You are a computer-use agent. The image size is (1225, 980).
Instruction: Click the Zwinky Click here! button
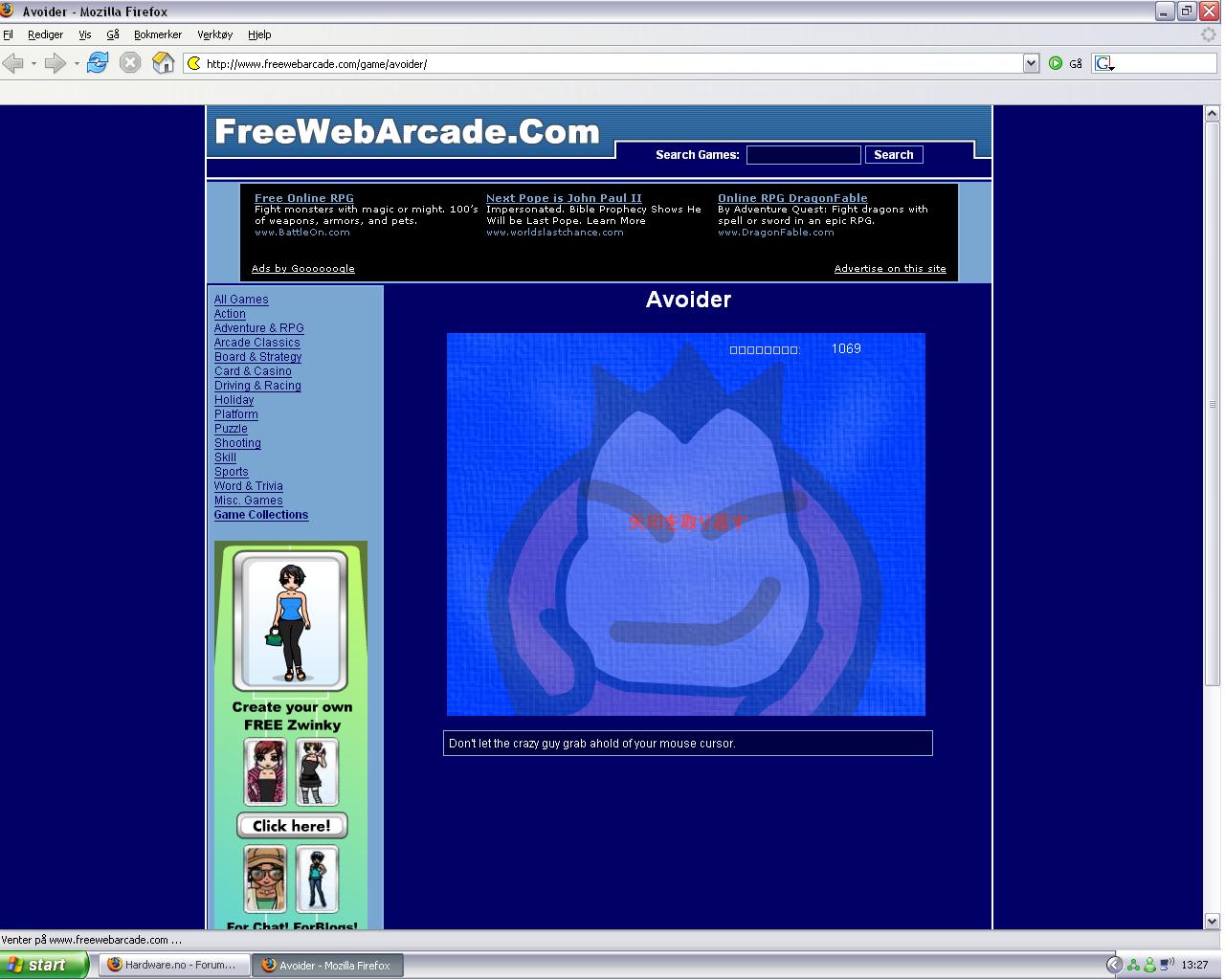click(x=292, y=826)
